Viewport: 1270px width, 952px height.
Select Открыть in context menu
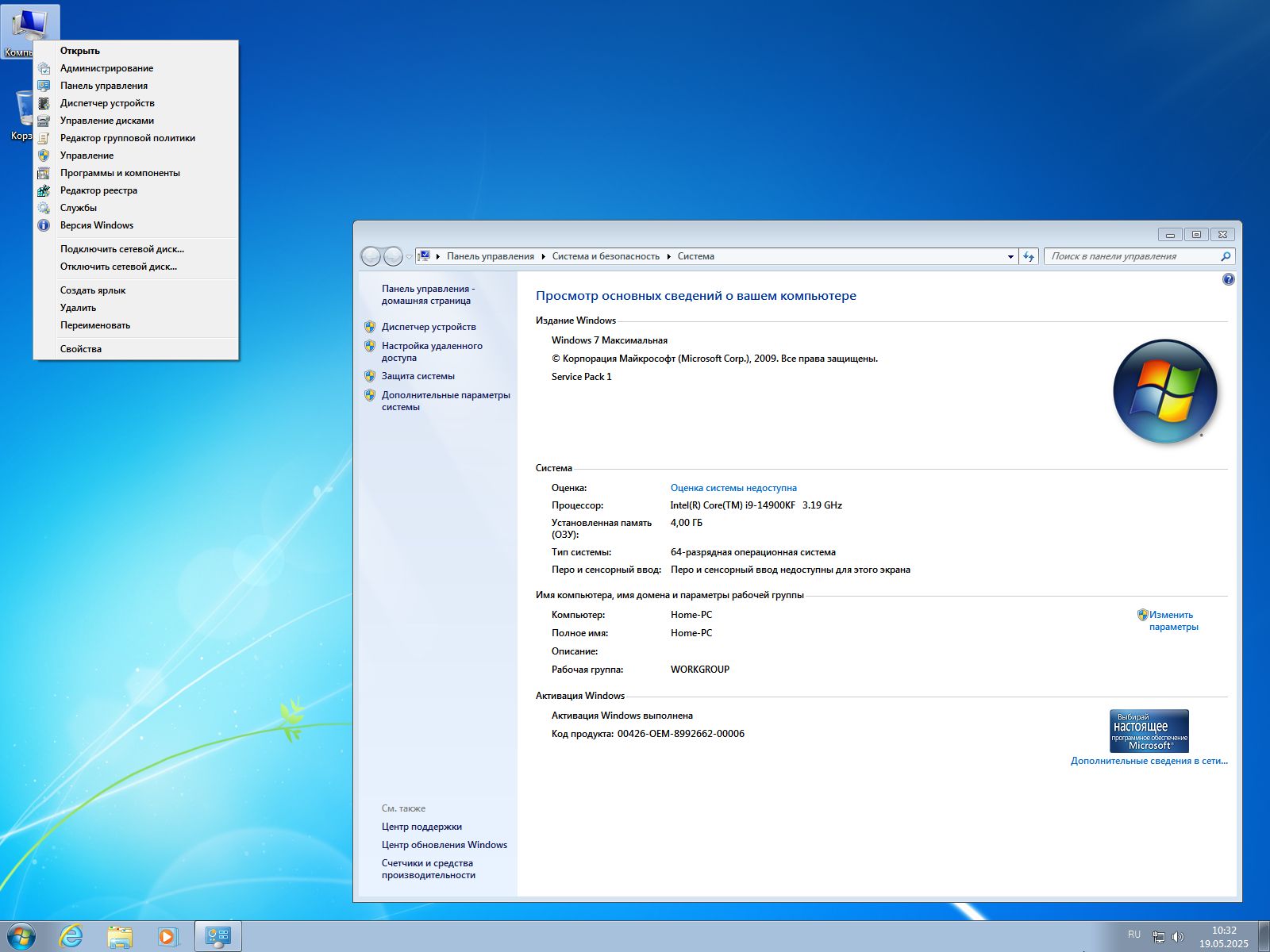point(136,51)
